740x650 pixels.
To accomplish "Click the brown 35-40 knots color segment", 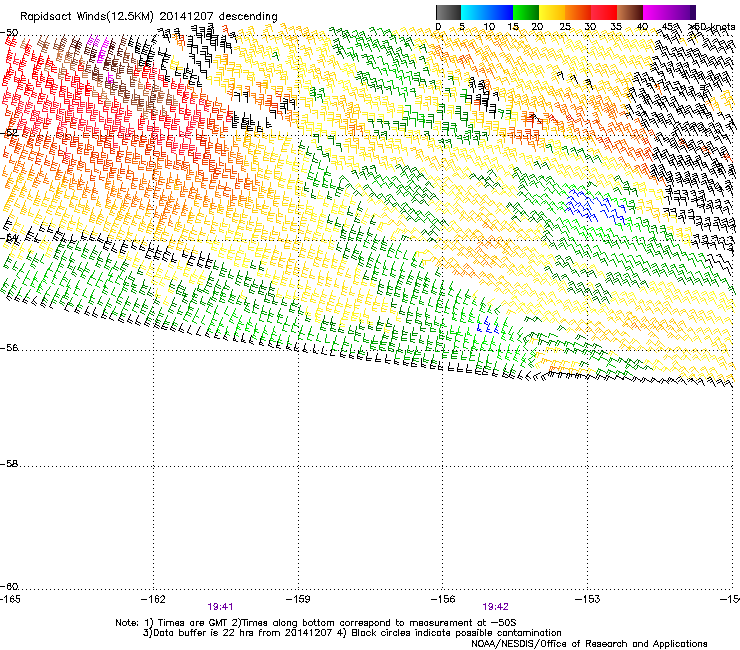I will 630,12.
